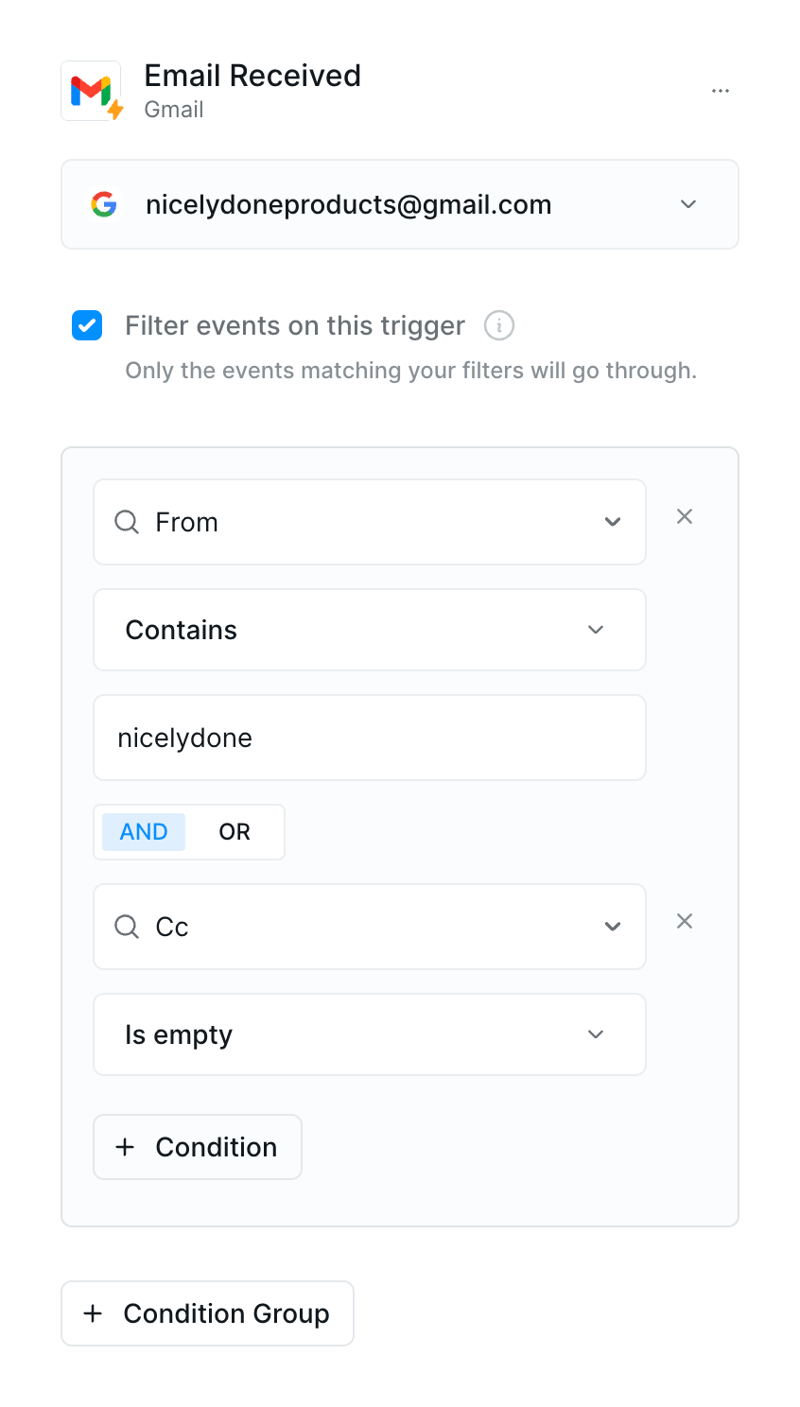Click the search icon in the Cc field
Image resolution: width=800 pixels, height=1407 pixels.
point(126,926)
